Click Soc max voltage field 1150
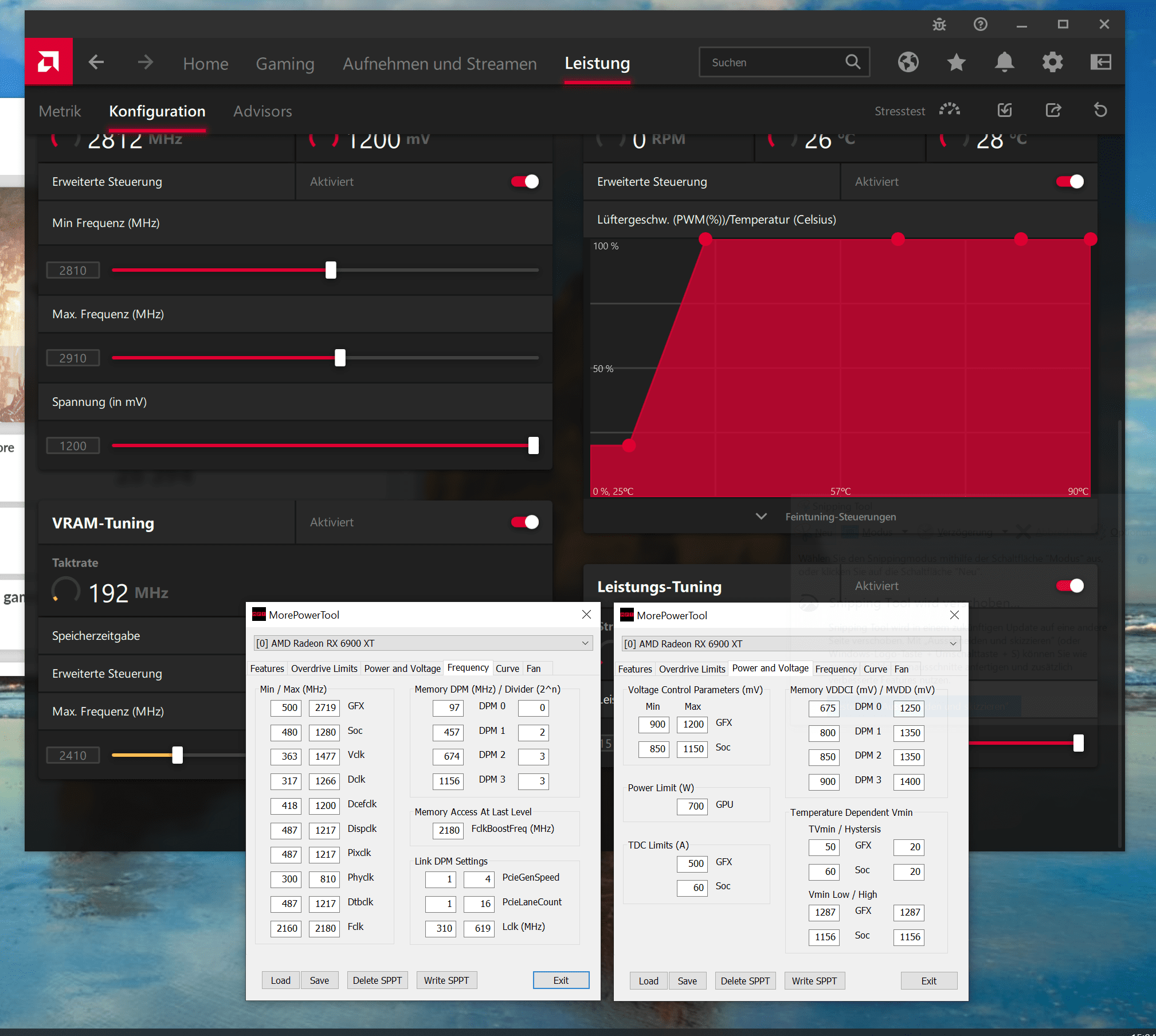1156x1036 pixels. pos(692,749)
